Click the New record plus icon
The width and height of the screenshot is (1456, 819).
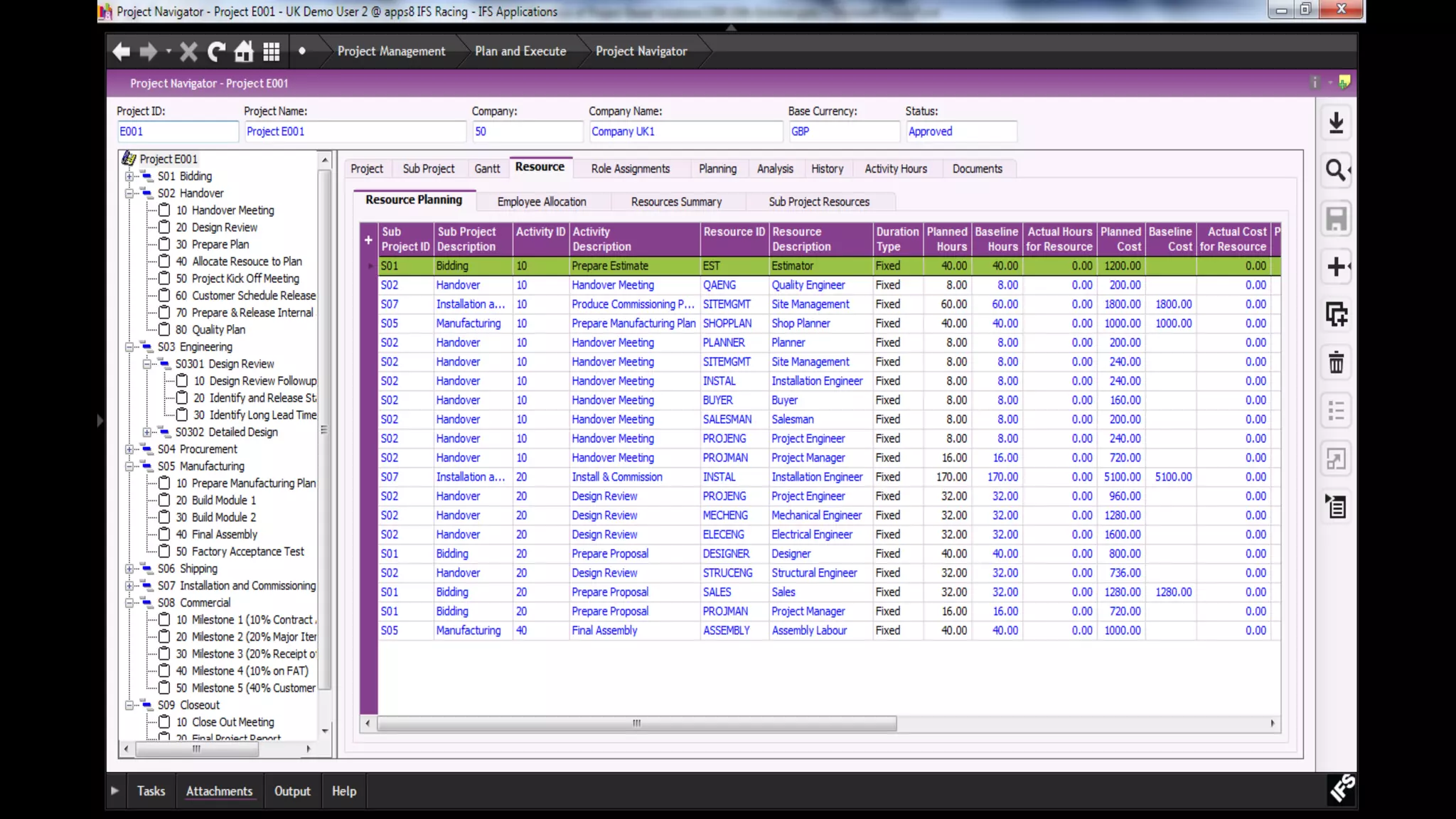(x=1336, y=267)
